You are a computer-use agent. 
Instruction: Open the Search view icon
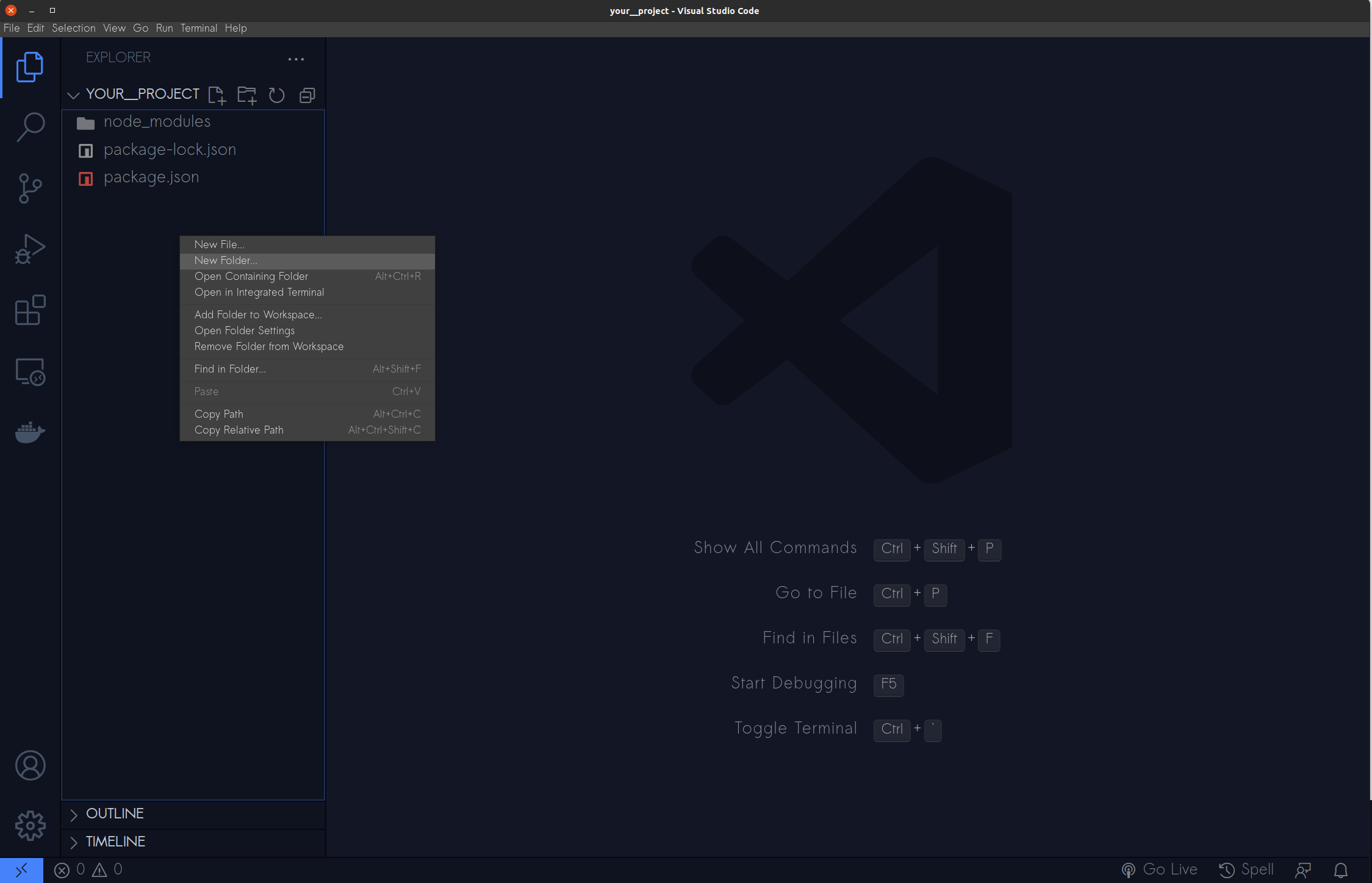[30, 127]
